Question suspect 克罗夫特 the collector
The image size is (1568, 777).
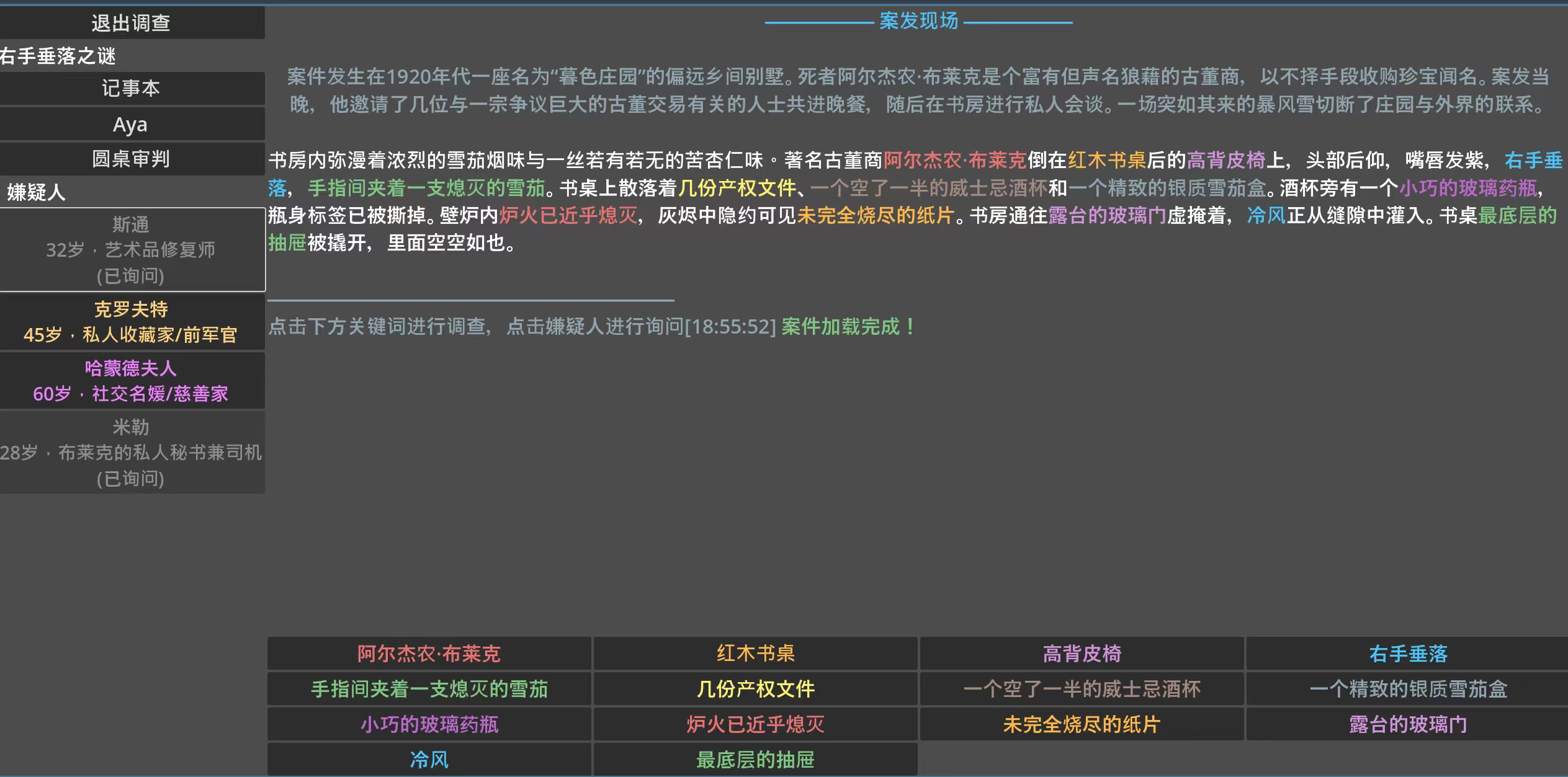click(132, 322)
